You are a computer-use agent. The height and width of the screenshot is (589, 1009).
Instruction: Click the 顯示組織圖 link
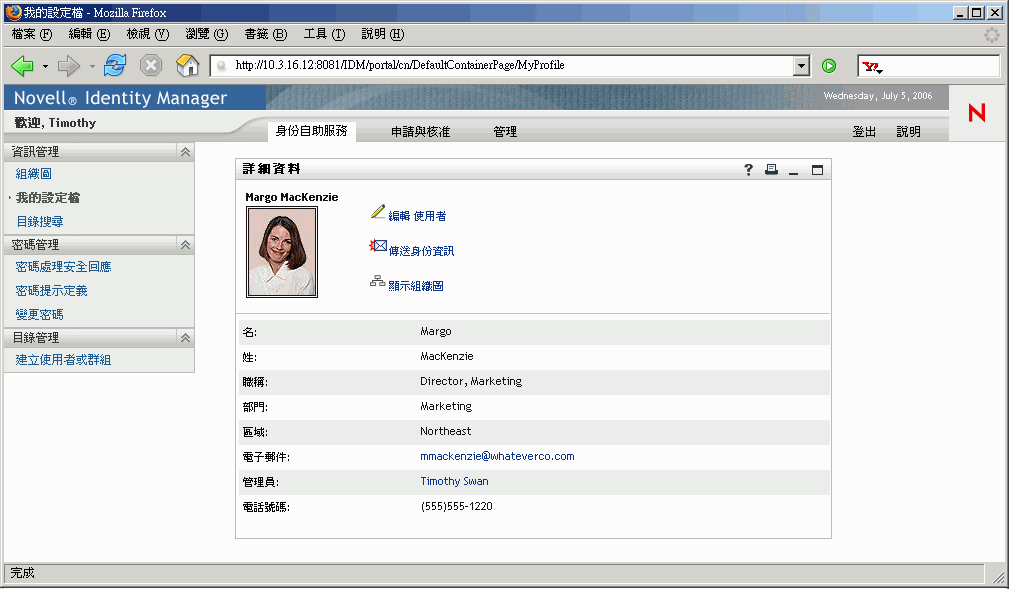[416, 286]
